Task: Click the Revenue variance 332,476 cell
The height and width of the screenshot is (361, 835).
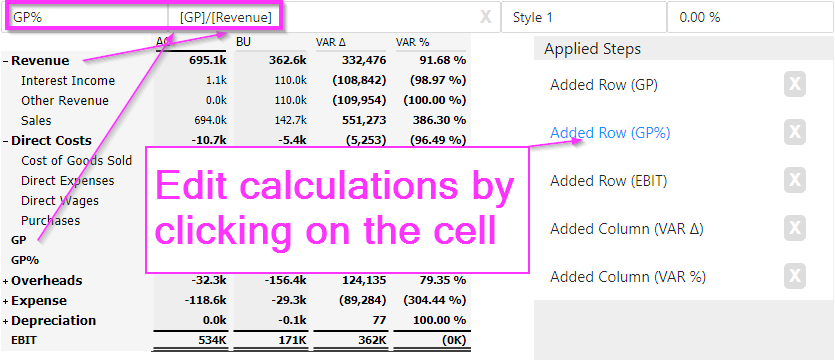Action: 365,61
